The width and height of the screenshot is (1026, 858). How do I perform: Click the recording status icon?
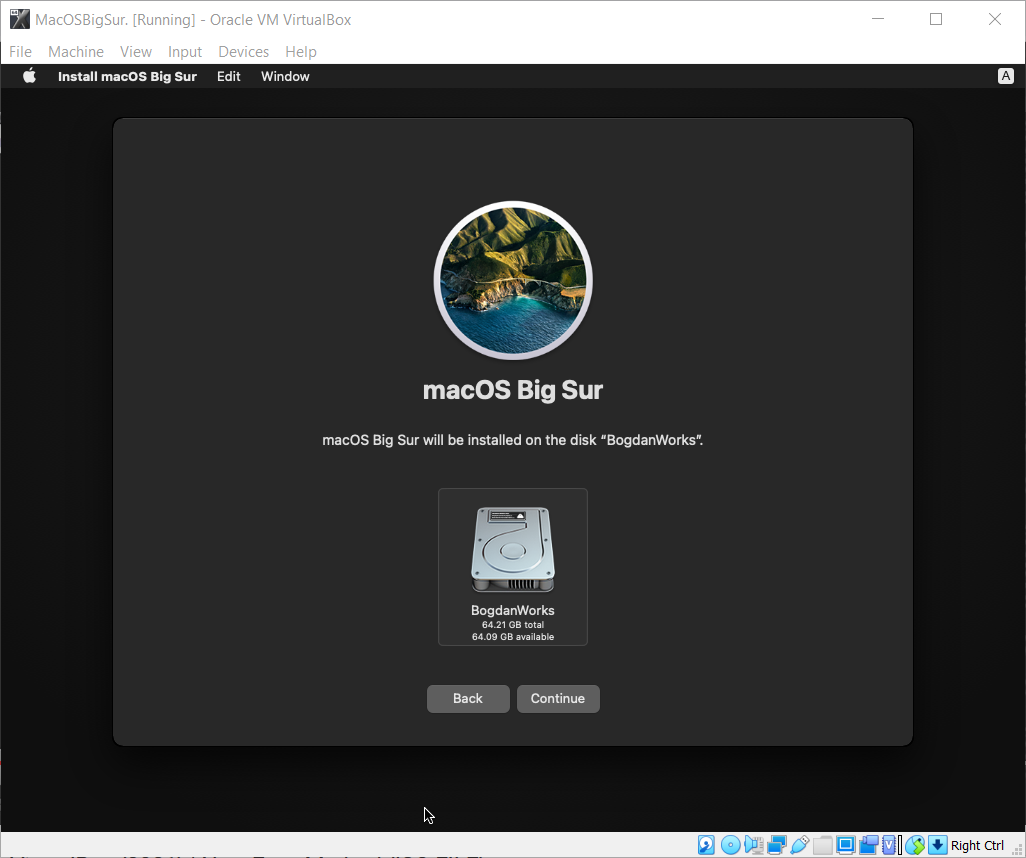pyautogui.click(x=868, y=845)
